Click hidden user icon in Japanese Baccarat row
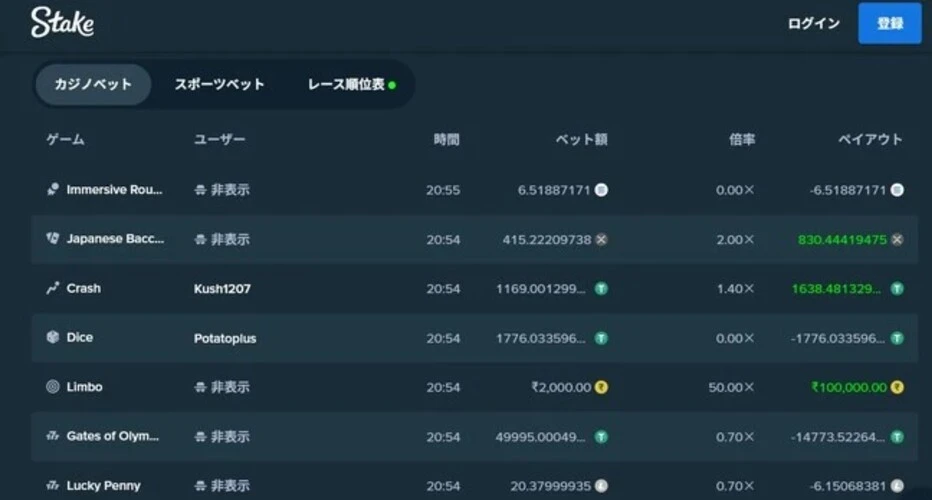The width and height of the screenshot is (932, 500). click(200, 240)
